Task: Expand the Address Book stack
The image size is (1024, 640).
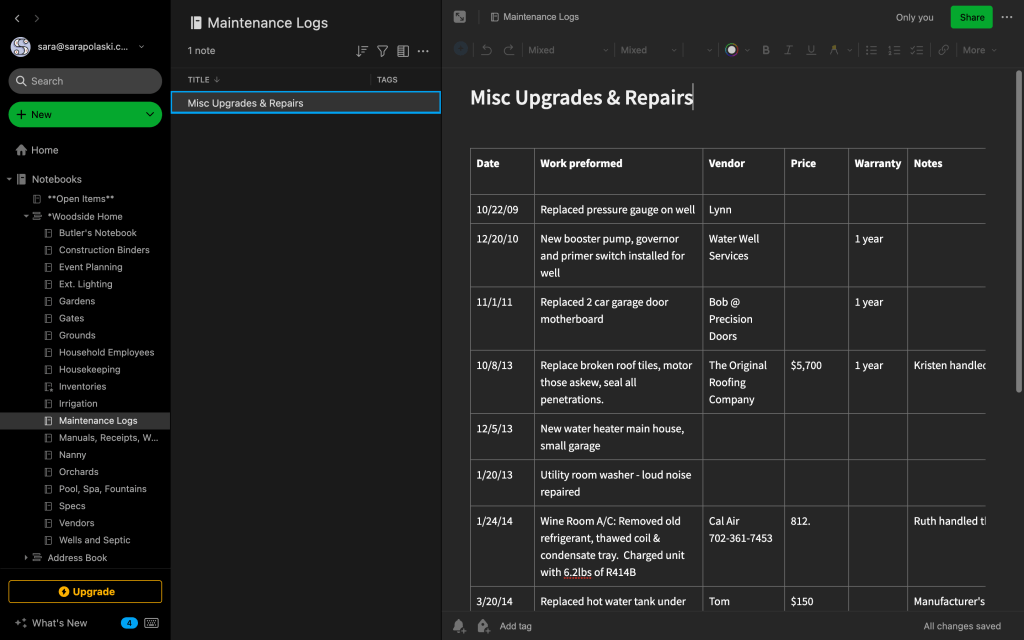Action: 26,558
